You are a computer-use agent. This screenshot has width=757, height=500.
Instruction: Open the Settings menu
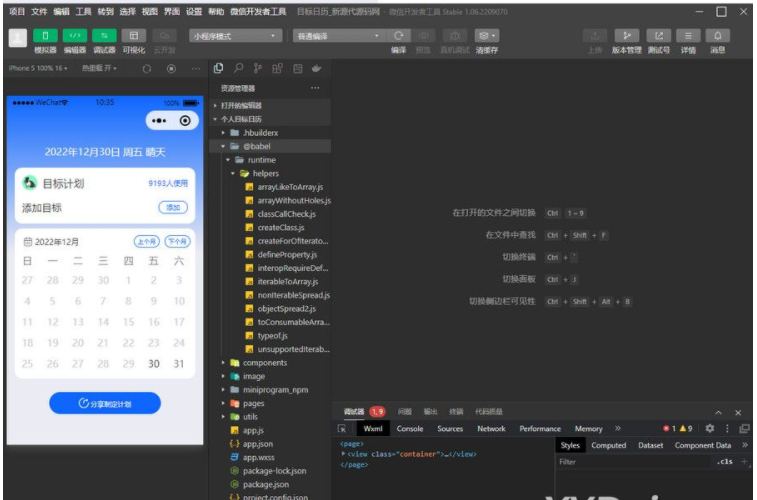pos(194,12)
